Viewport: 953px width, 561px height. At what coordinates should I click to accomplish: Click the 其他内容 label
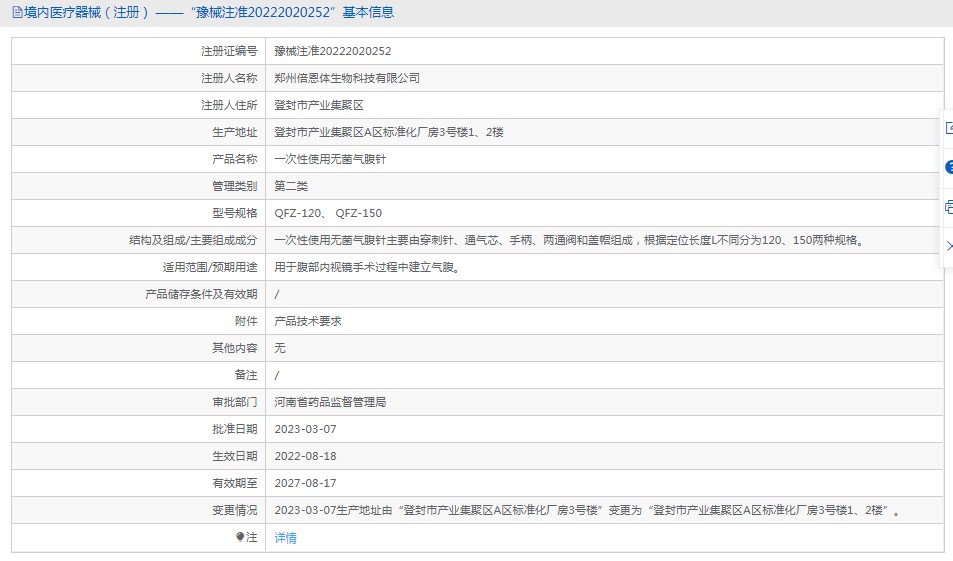[x=235, y=348]
